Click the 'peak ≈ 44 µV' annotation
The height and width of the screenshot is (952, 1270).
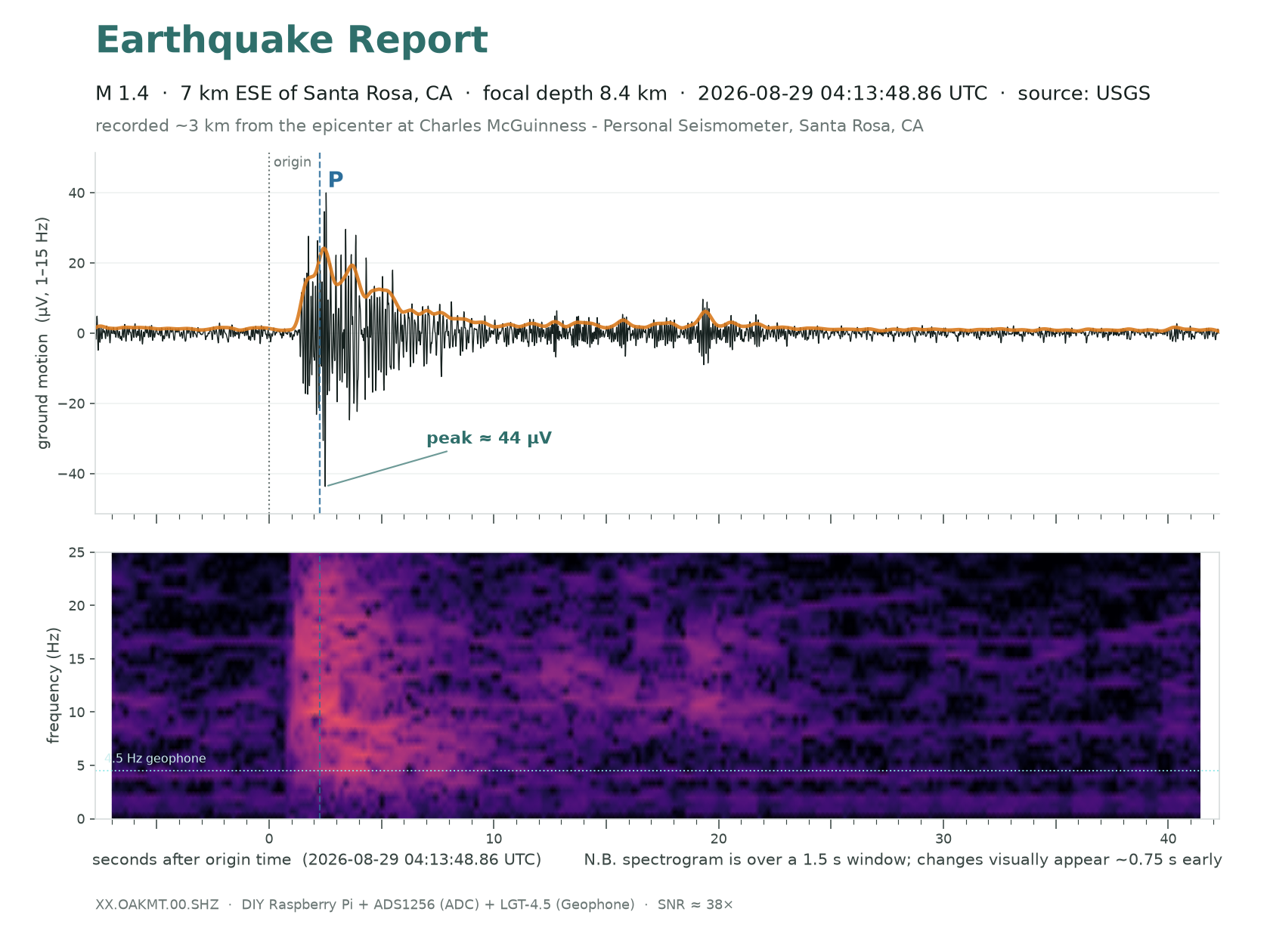tap(489, 439)
